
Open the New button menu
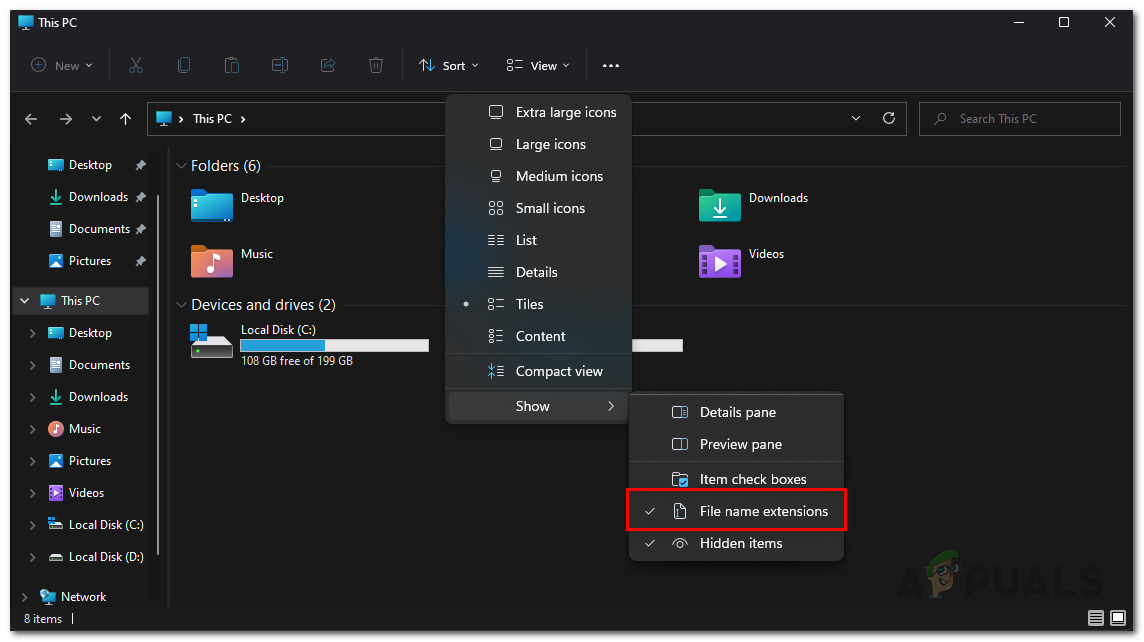point(62,65)
